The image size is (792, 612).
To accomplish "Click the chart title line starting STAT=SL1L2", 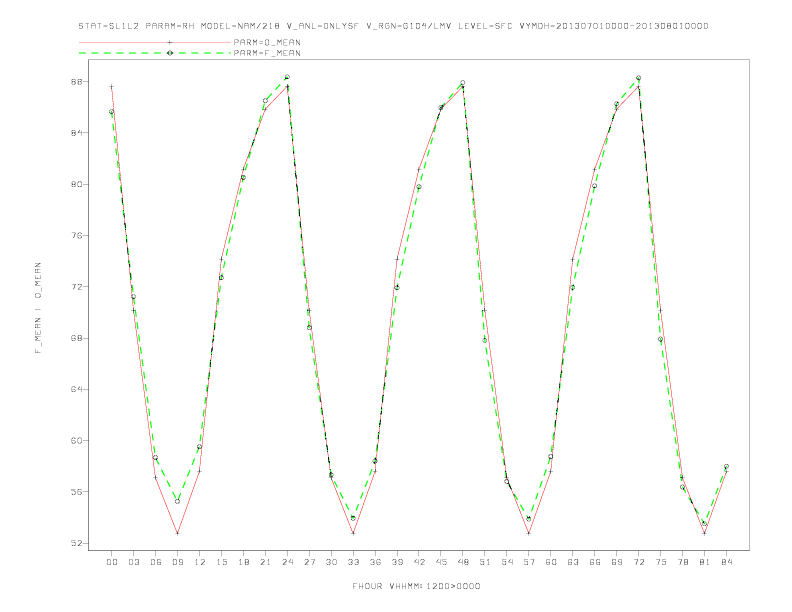I will point(393,26).
